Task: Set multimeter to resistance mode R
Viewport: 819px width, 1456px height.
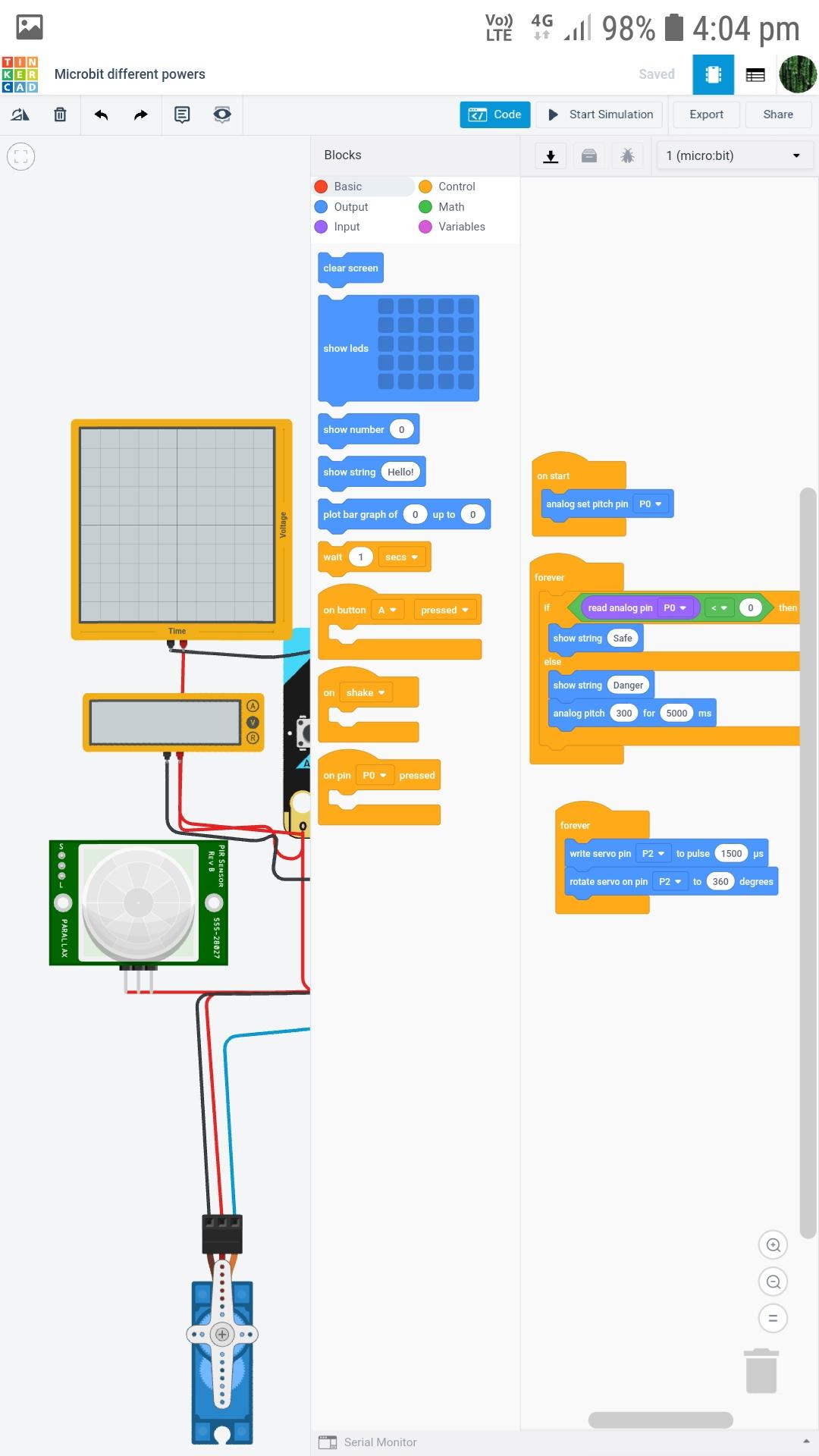Action: (253, 738)
